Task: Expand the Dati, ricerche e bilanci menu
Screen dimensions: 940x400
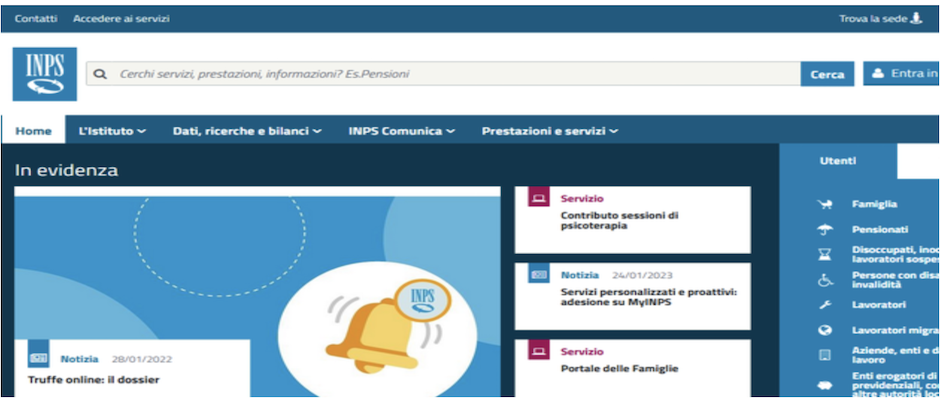Action: point(247,131)
